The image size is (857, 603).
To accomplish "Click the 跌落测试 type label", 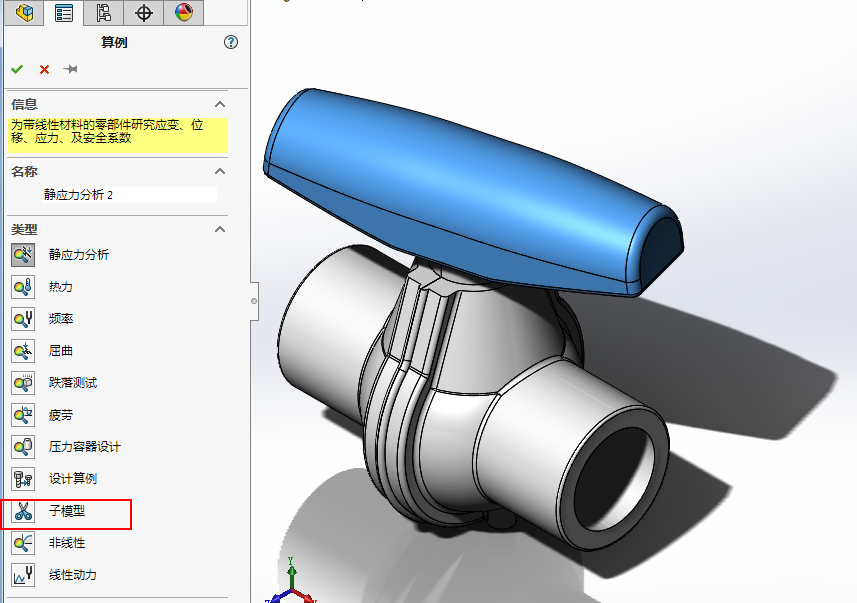I will pyautogui.click(x=73, y=383).
